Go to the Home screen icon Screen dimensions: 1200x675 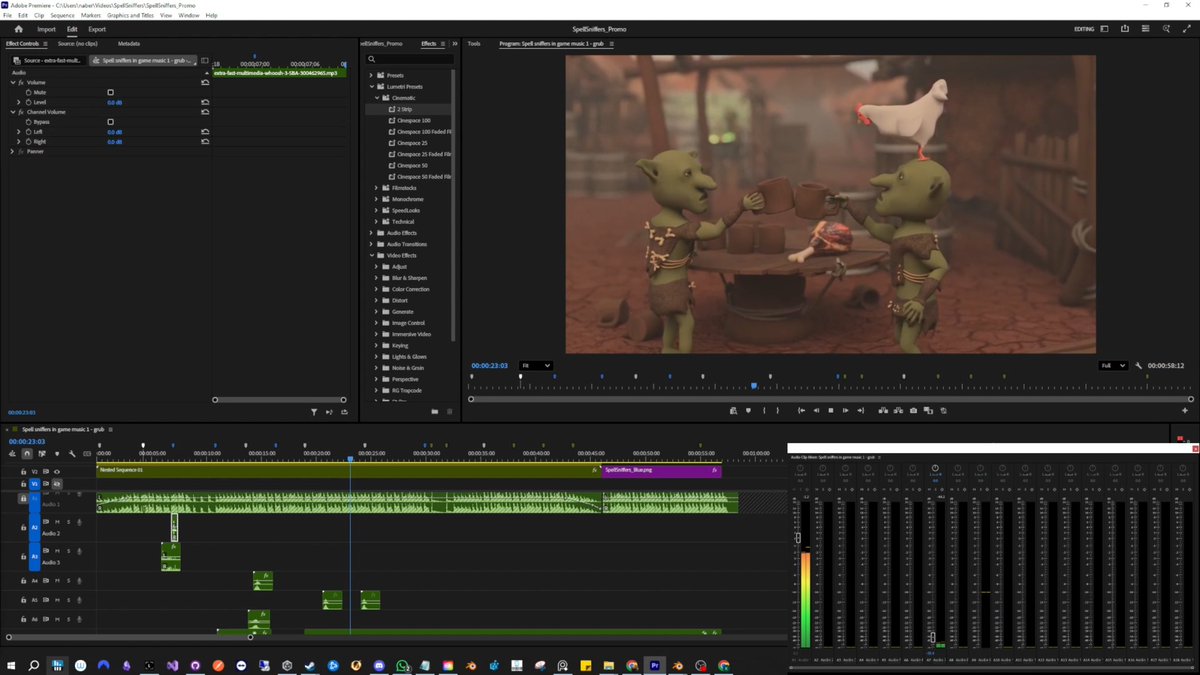[x=18, y=29]
